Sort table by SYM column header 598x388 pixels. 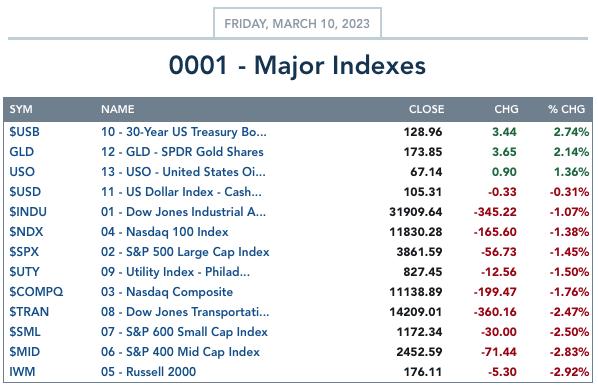tap(21, 109)
